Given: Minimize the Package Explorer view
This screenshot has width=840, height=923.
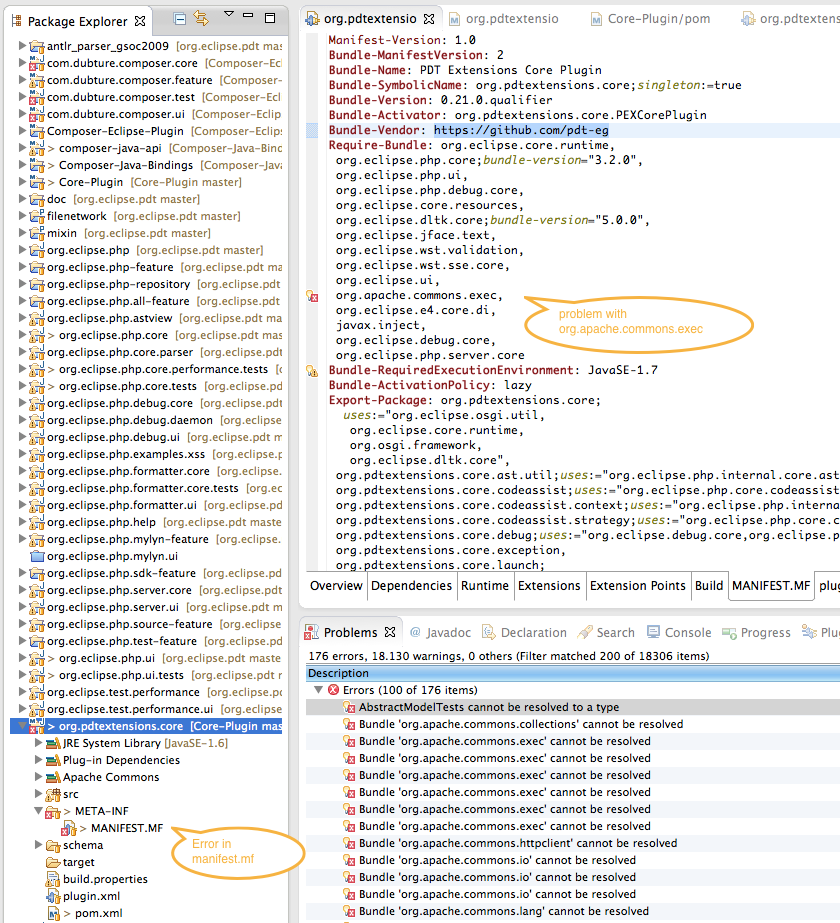Looking at the screenshot, I should click(x=248, y=15).
